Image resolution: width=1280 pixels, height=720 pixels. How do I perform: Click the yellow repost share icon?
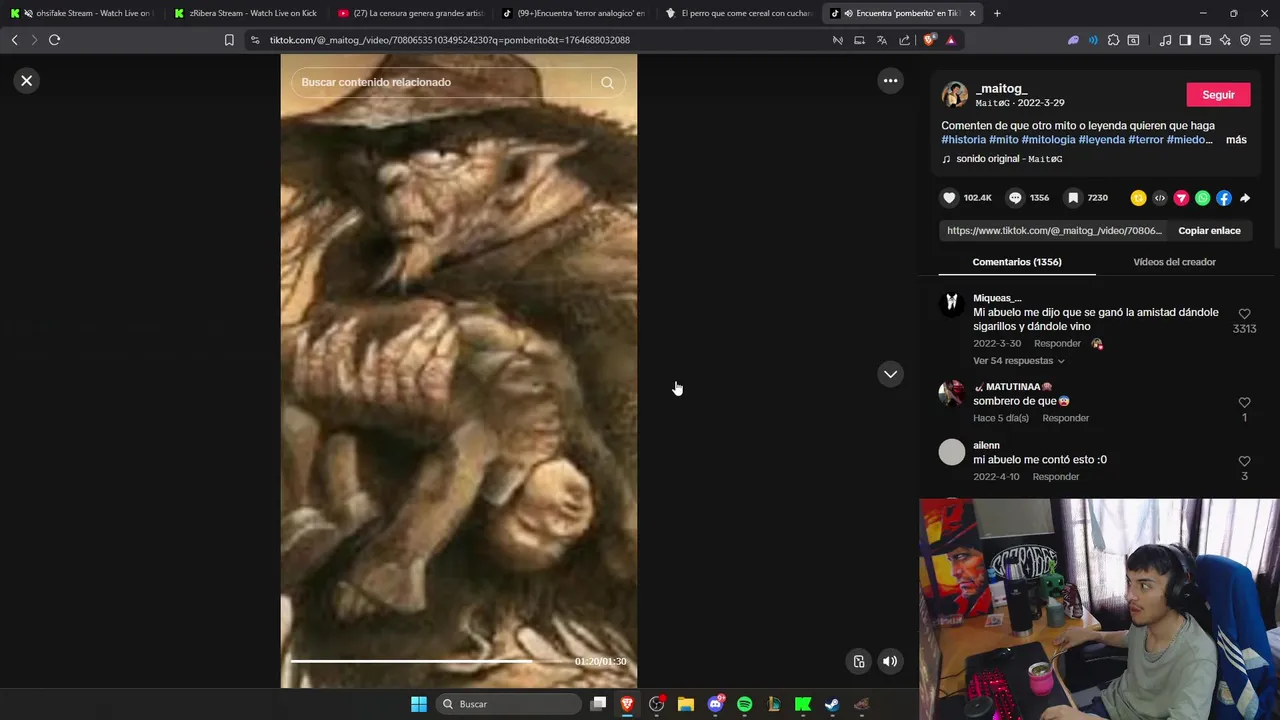click(x=1138, y=198)
